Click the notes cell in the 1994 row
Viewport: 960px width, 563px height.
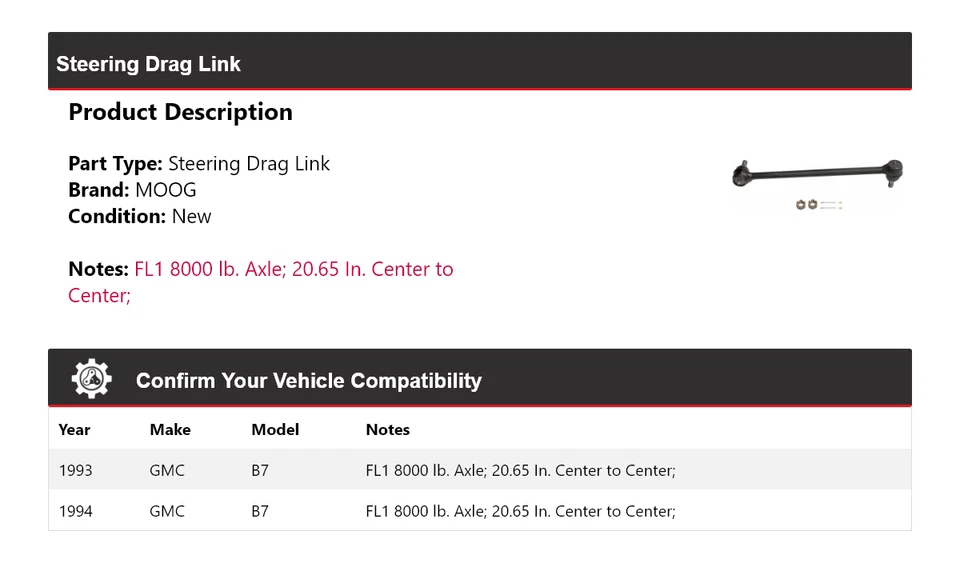coord(520,511)
